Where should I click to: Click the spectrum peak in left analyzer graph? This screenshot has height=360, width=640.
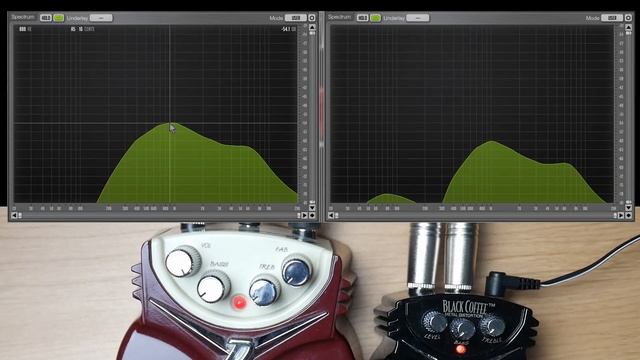[x=169, y=123]
